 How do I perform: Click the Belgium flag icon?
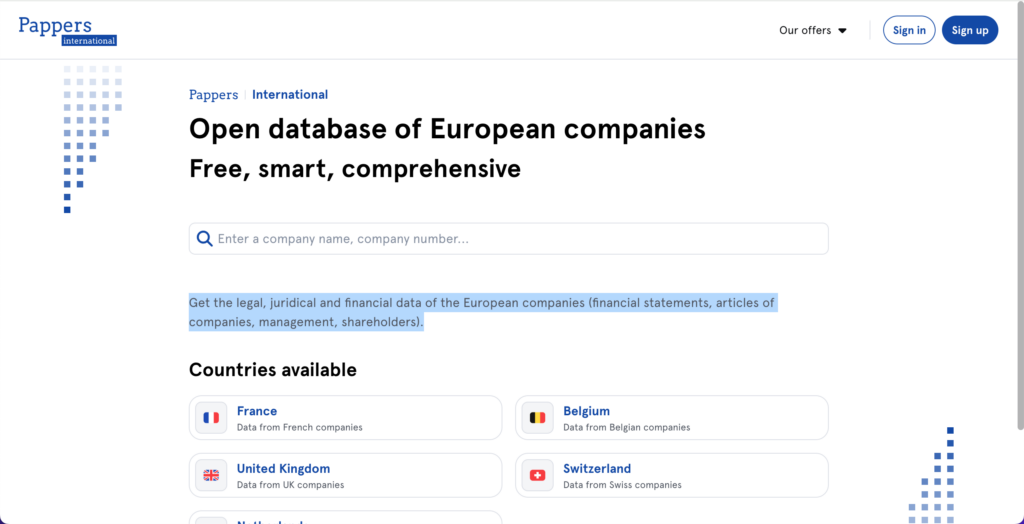click(x=537, y=418)
